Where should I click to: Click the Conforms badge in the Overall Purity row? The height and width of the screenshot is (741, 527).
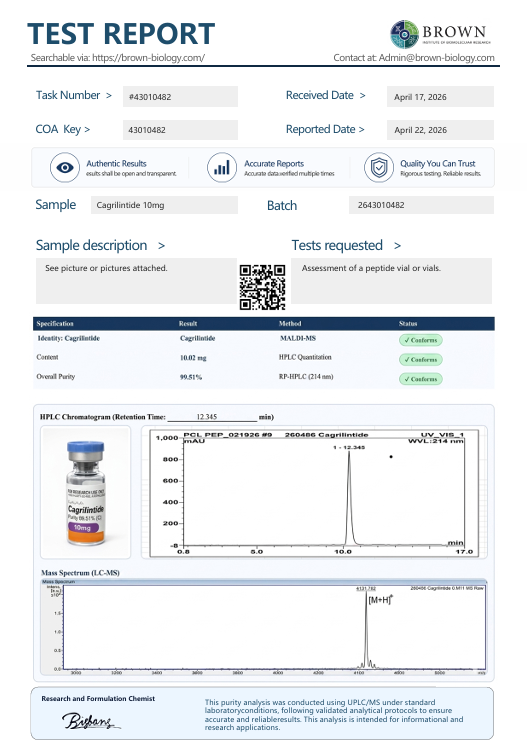coord(421,379)
